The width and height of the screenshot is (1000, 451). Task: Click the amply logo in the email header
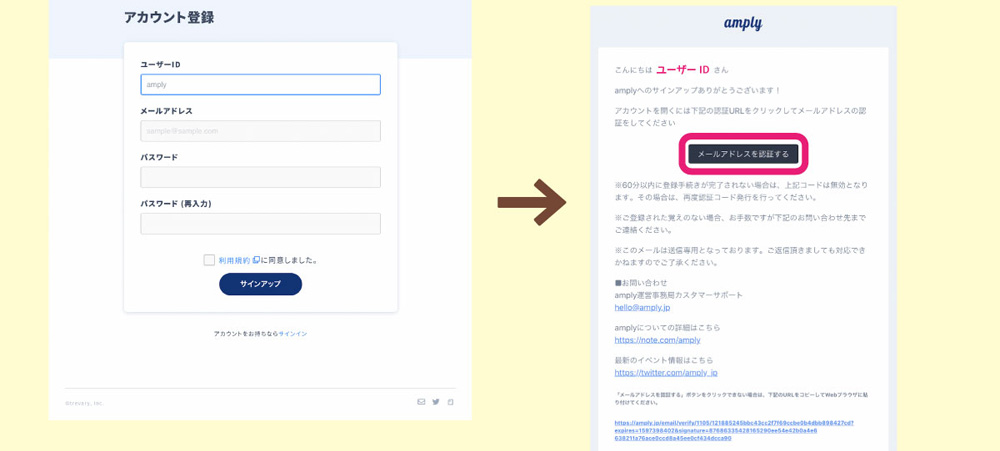click(x=743, y=24)
